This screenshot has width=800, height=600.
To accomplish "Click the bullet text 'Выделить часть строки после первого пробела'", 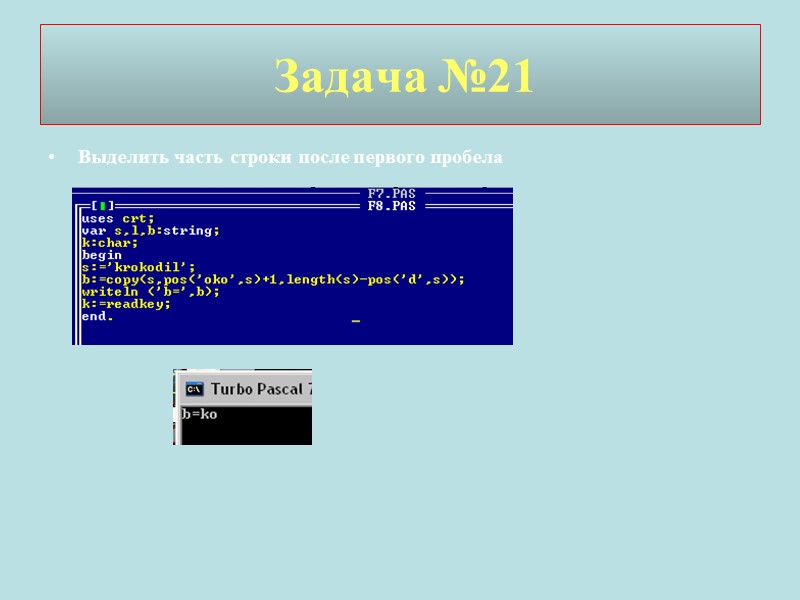I will click(x=290, y=157).
